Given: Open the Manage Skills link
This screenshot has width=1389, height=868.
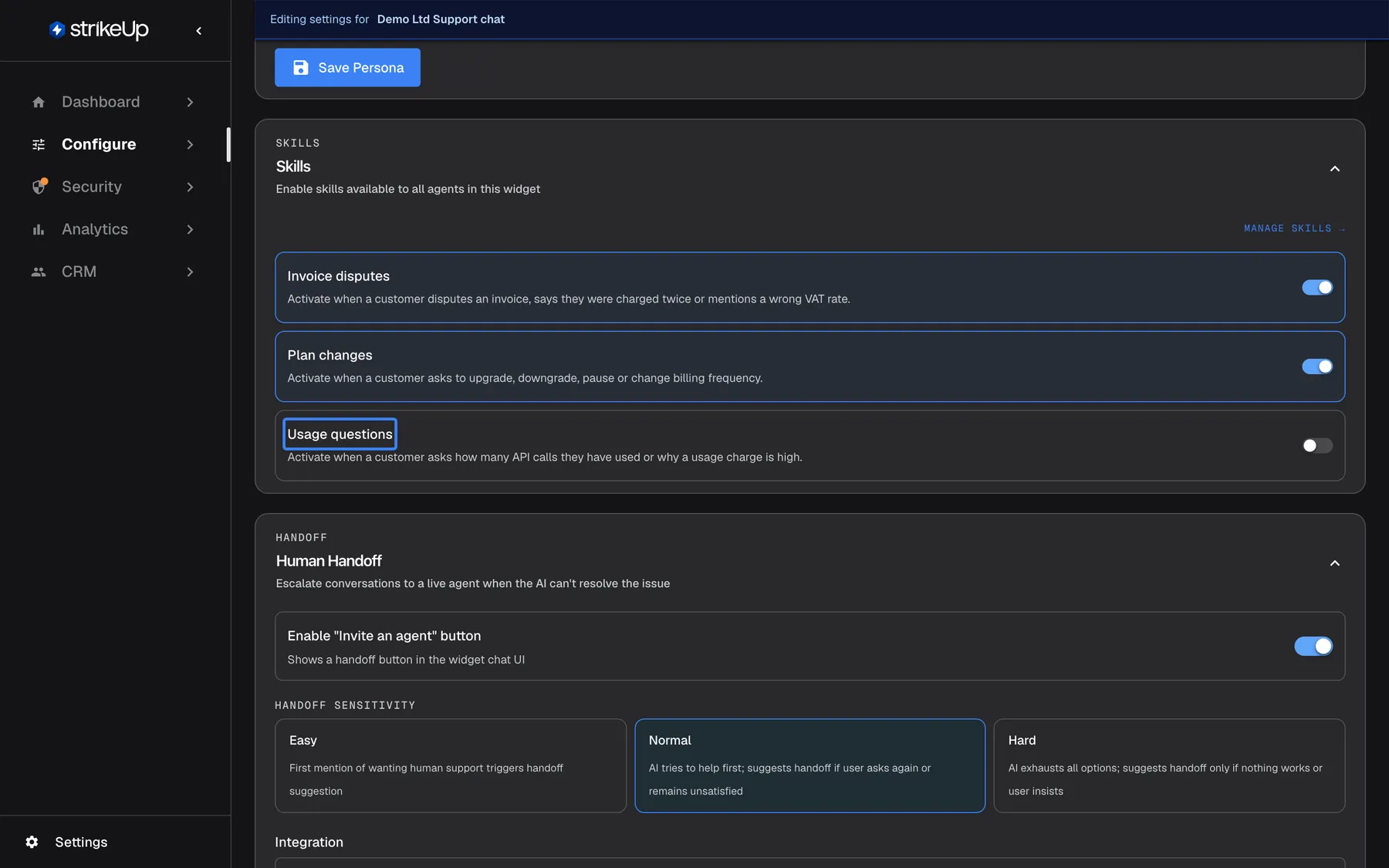Looking at the screenshot, I should (1294, 228).
